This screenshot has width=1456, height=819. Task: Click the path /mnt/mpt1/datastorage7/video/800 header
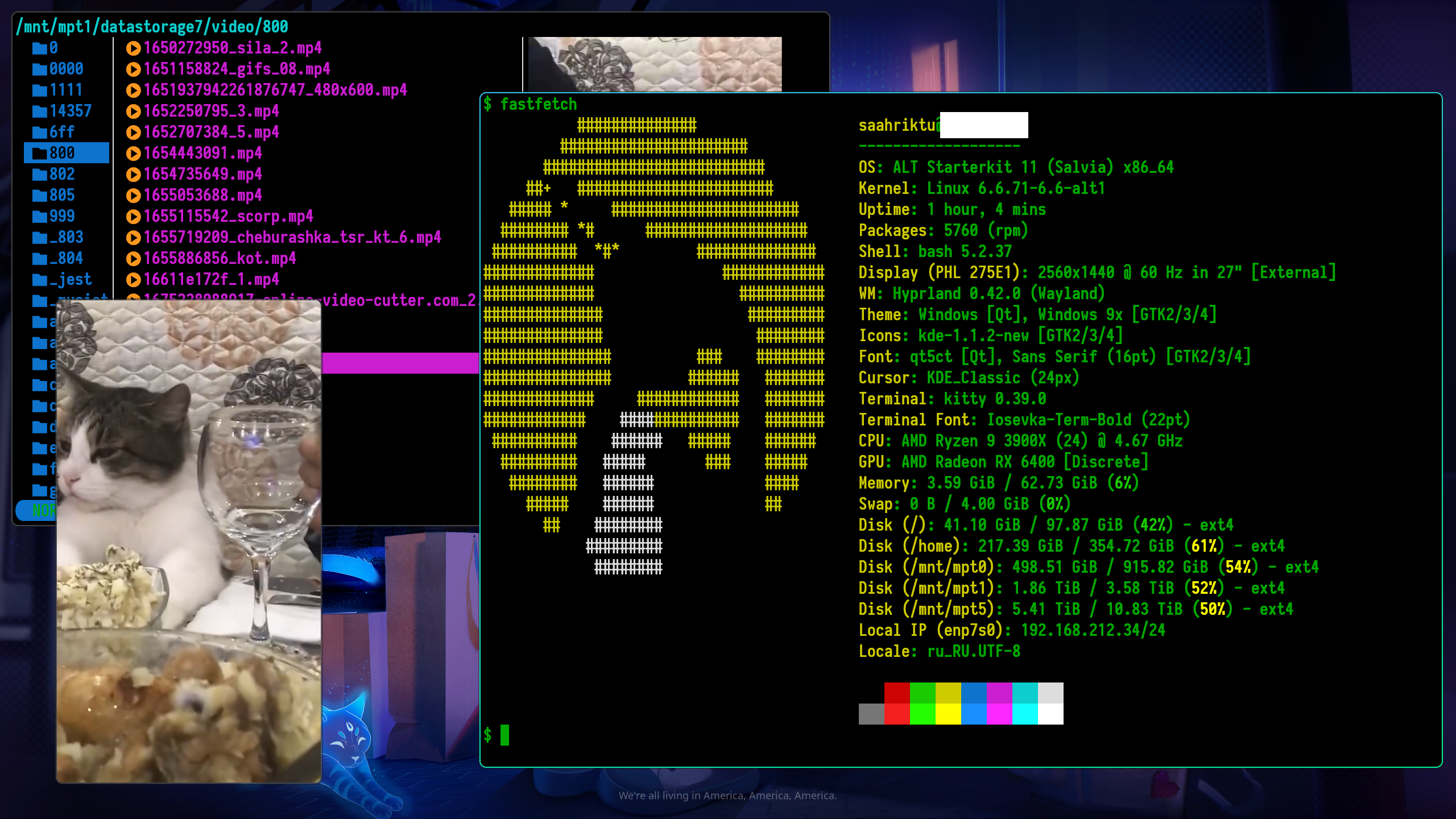click(152, 26)
